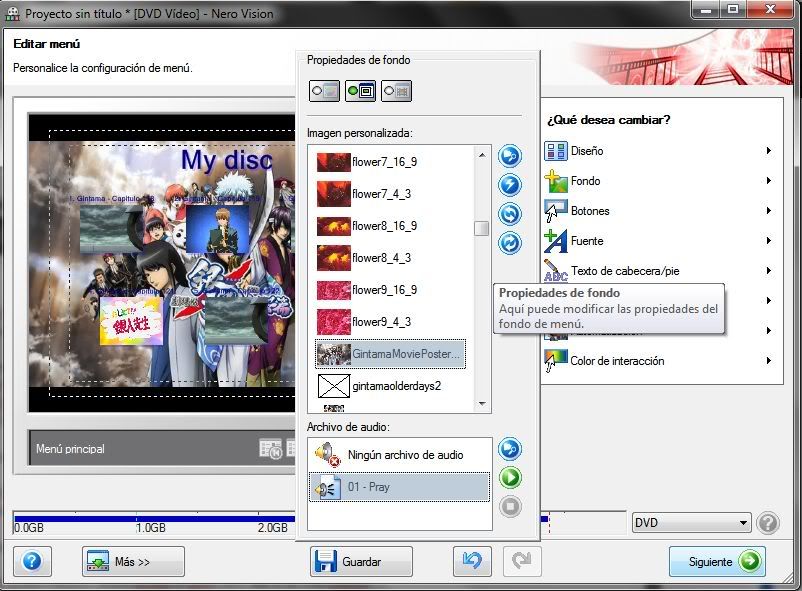Click the Guardar save button
This screenshot has width=802, height=591.
pos(361,561)
